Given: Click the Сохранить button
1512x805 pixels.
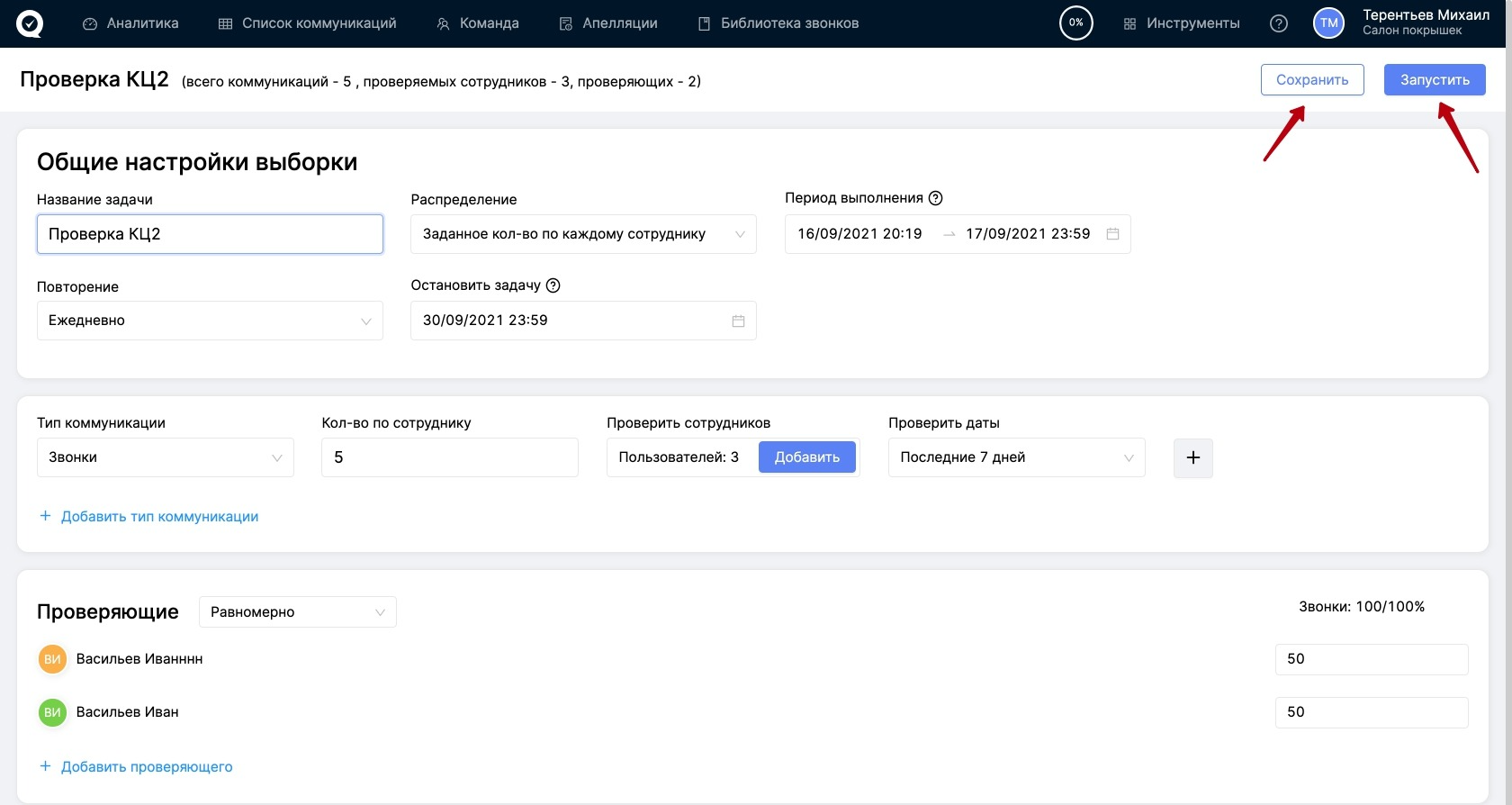Looking at the screenshot, I should tap(1311, 80).
